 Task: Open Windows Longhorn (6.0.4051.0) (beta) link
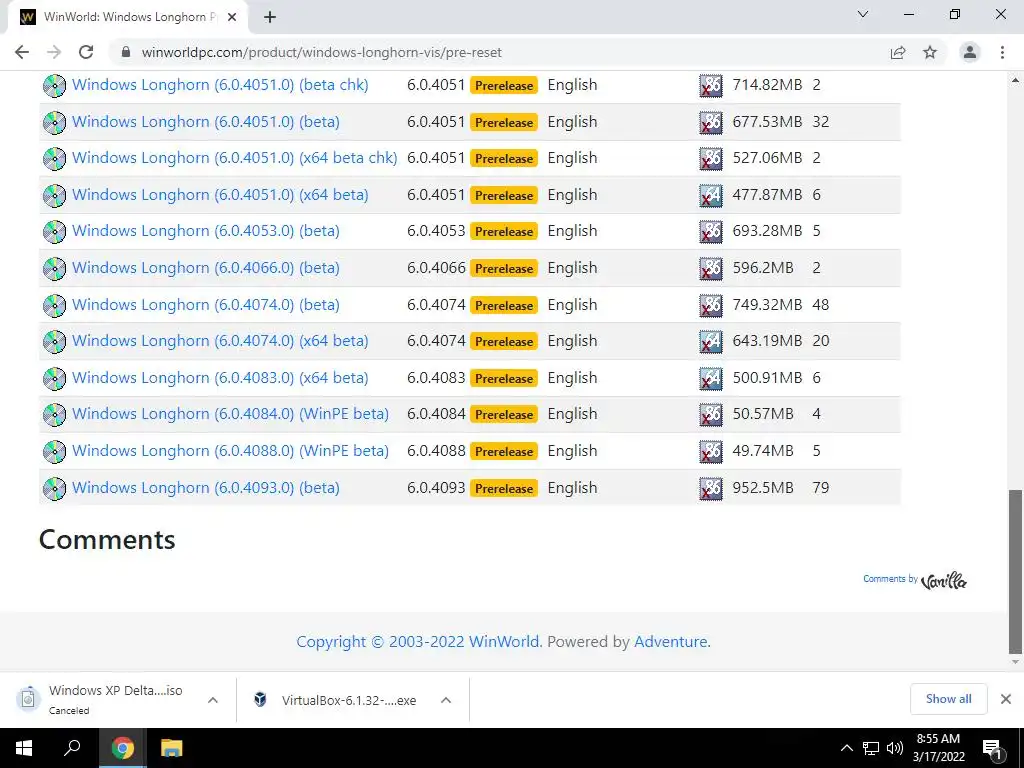click(206, 122)
